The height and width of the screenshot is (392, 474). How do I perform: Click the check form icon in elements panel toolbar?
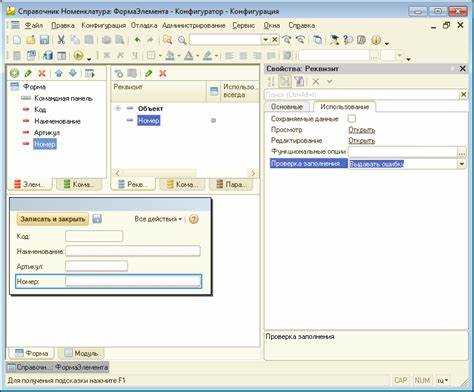[90, 73]
